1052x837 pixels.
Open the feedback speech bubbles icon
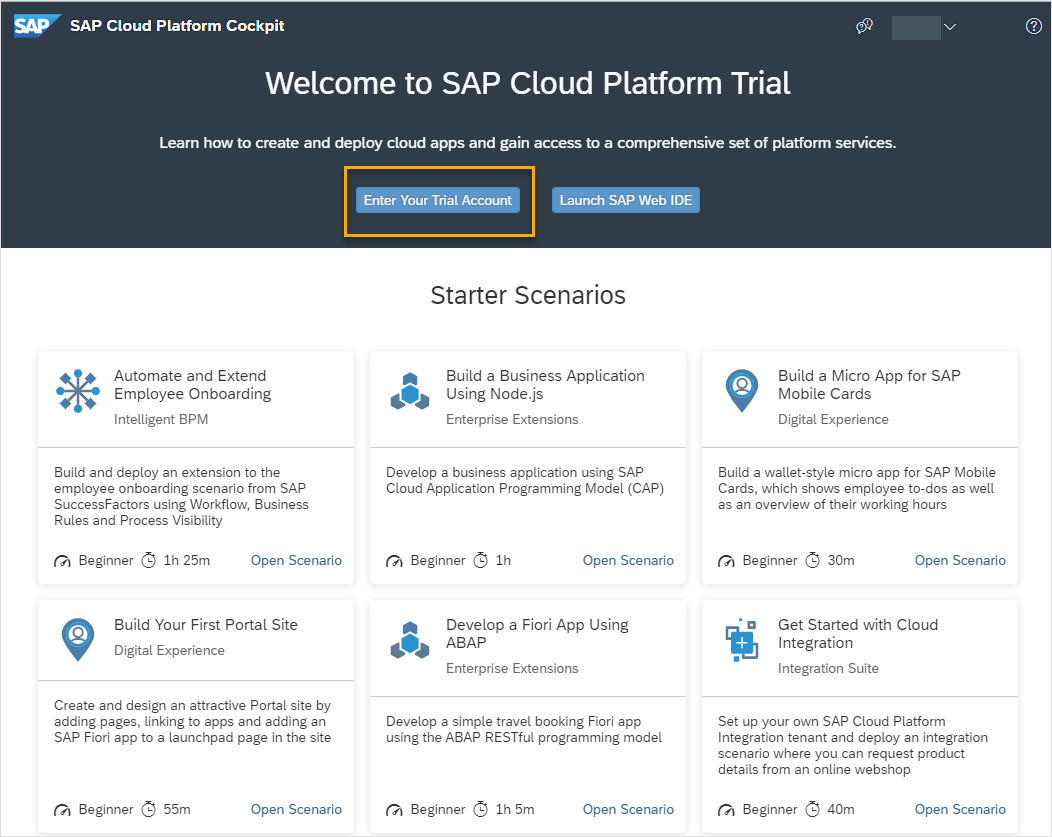(x=864, y=25)
